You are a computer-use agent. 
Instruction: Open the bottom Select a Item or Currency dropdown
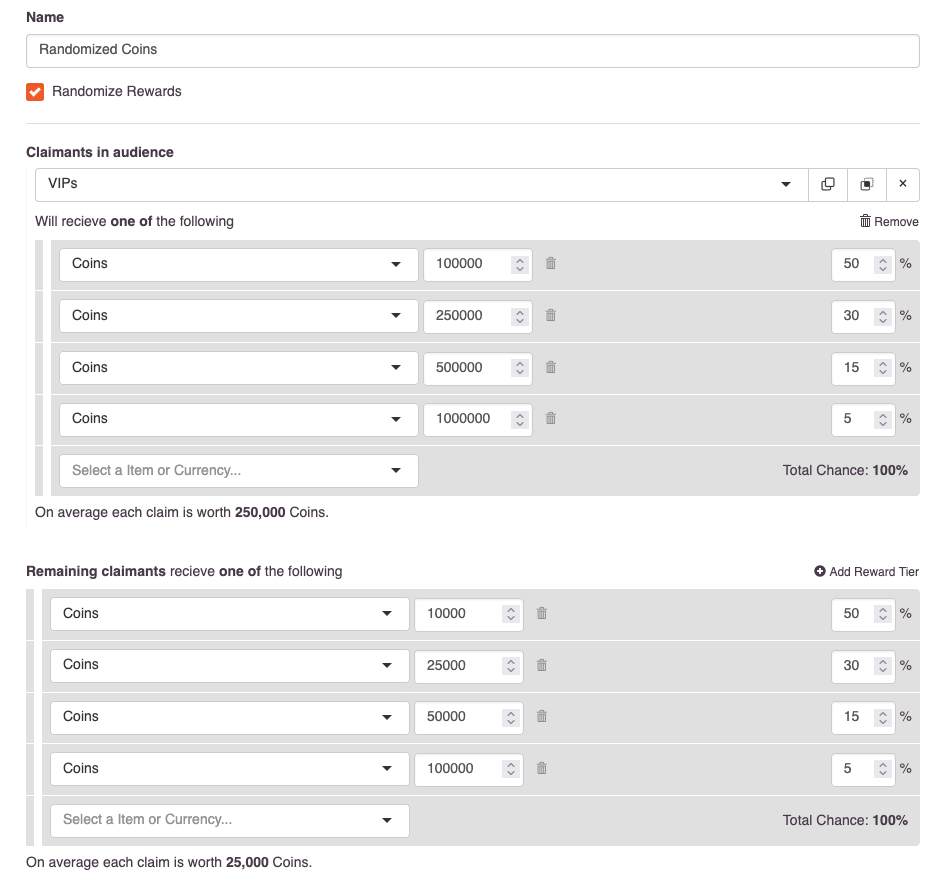click(x=230, y=820)
